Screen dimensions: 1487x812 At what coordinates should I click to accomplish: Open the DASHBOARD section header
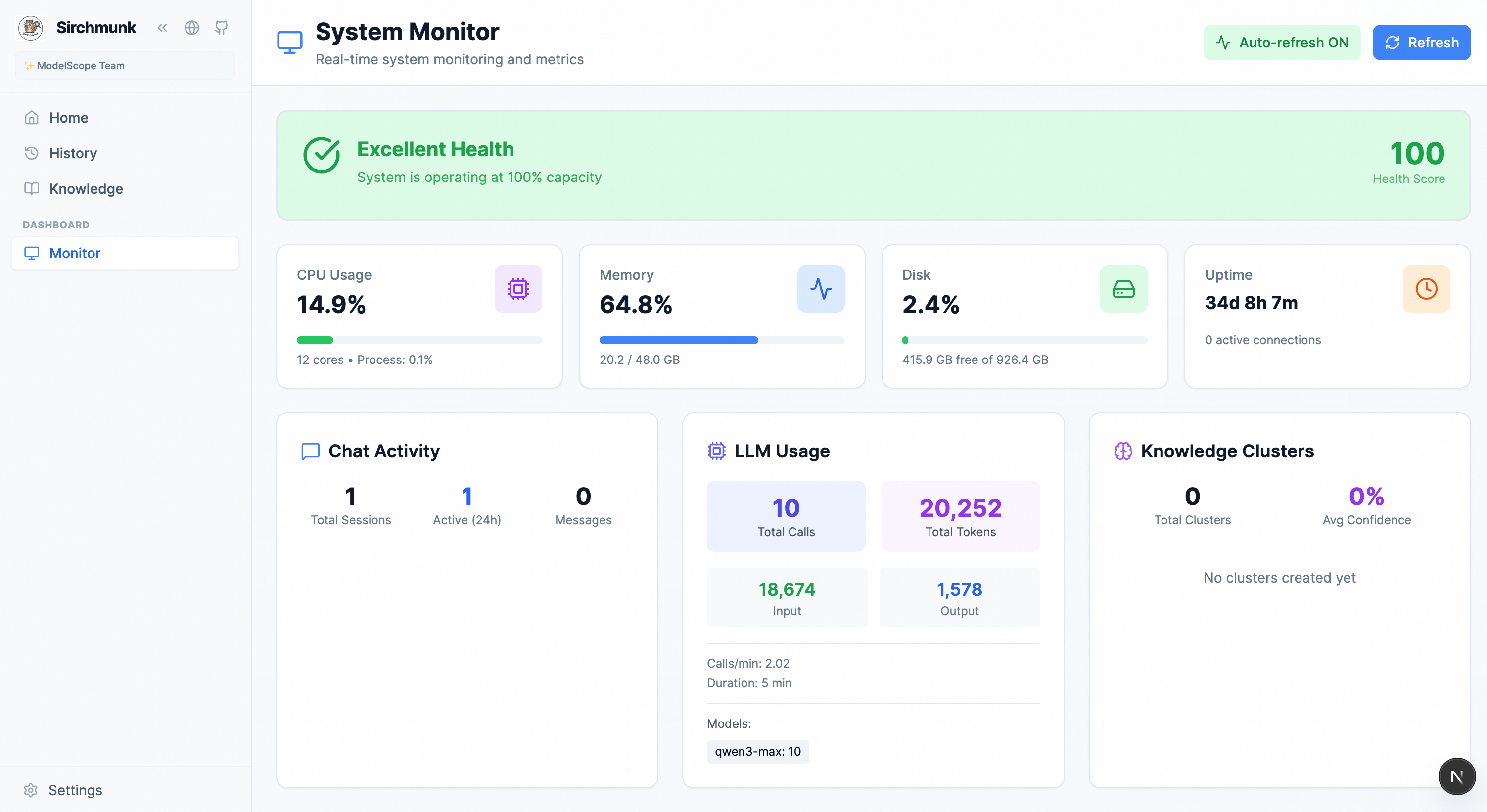click(x=55, y=225)
